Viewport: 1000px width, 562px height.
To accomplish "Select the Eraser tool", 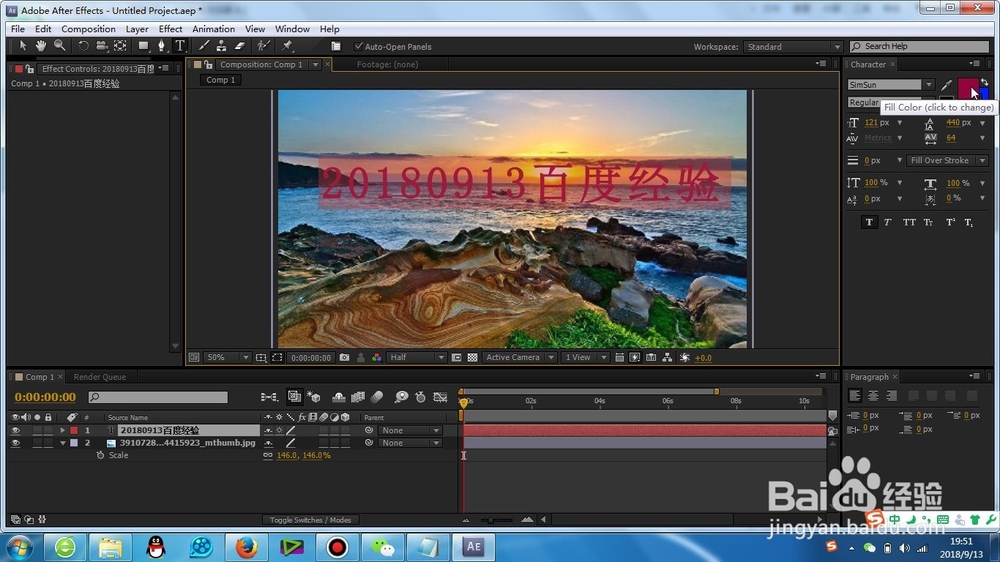I will (x=240, y=46).
